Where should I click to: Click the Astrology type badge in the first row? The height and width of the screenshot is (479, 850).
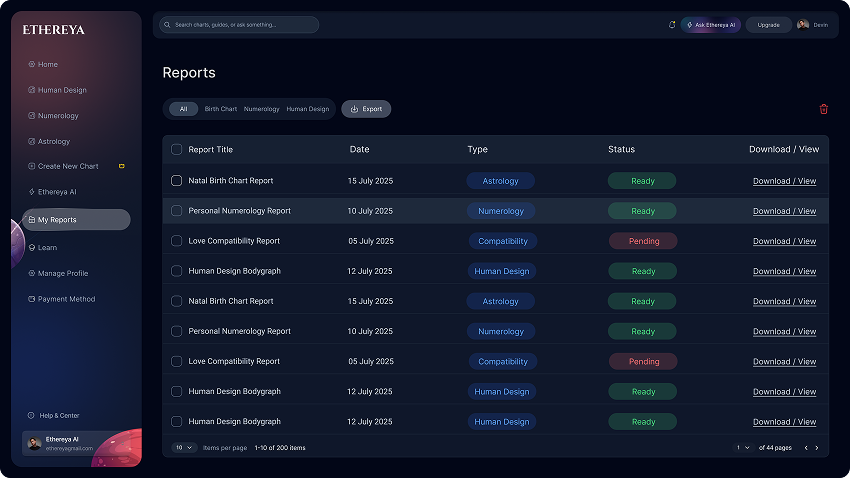(x=500, y=181)
